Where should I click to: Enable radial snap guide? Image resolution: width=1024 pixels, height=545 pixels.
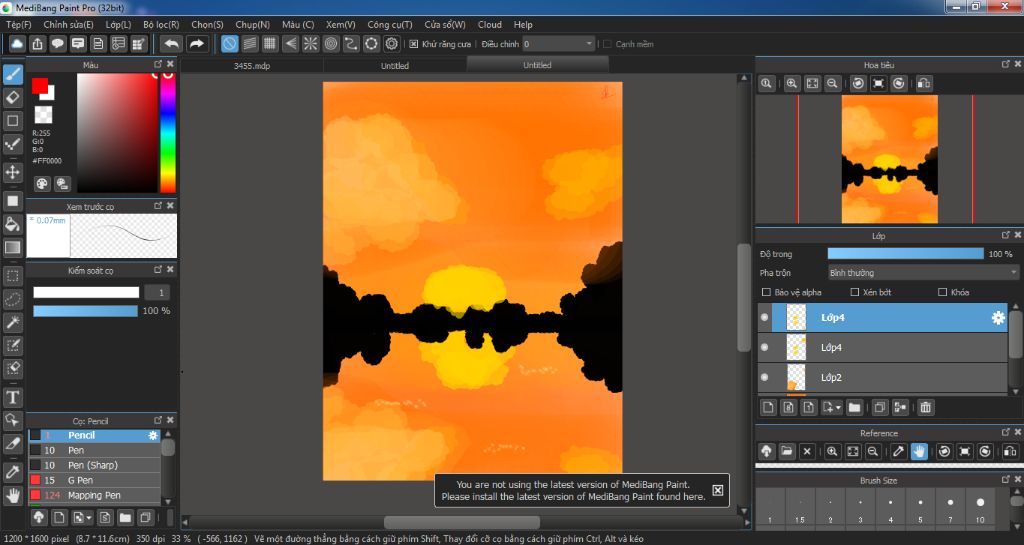(310, 44)
